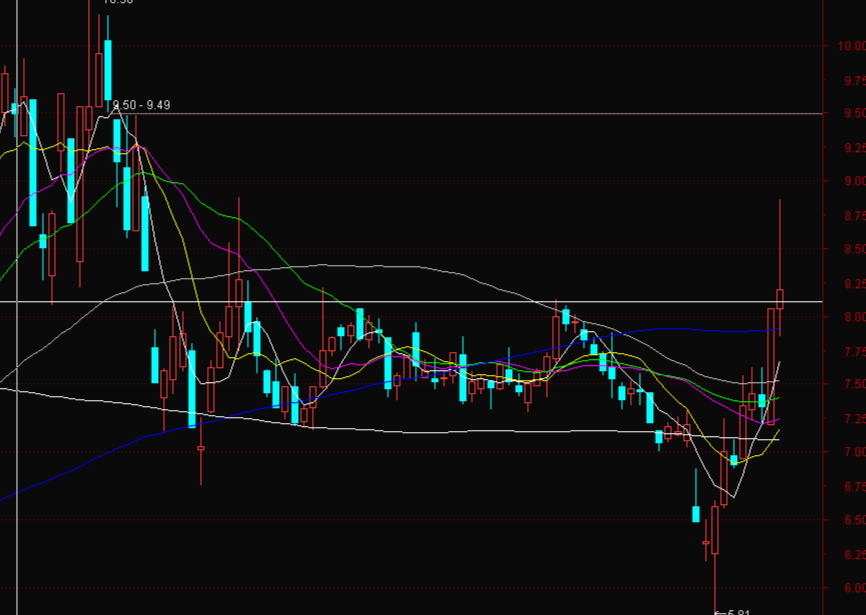The height and width of the screenshot is (615, 866).
Task: Click the 6.00 price axis label
Action: 854,588
